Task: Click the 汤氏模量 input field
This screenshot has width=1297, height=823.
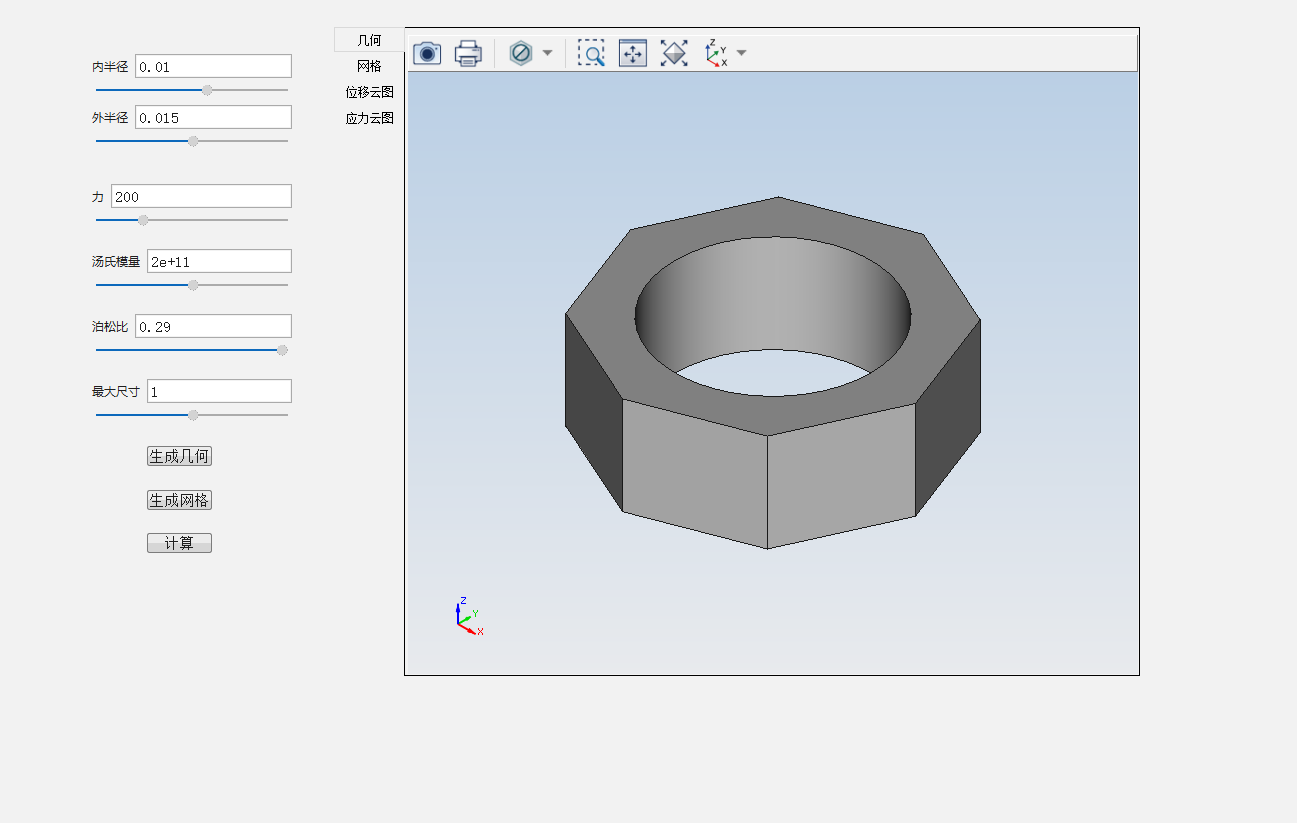Action: click(x=219, y=261)
